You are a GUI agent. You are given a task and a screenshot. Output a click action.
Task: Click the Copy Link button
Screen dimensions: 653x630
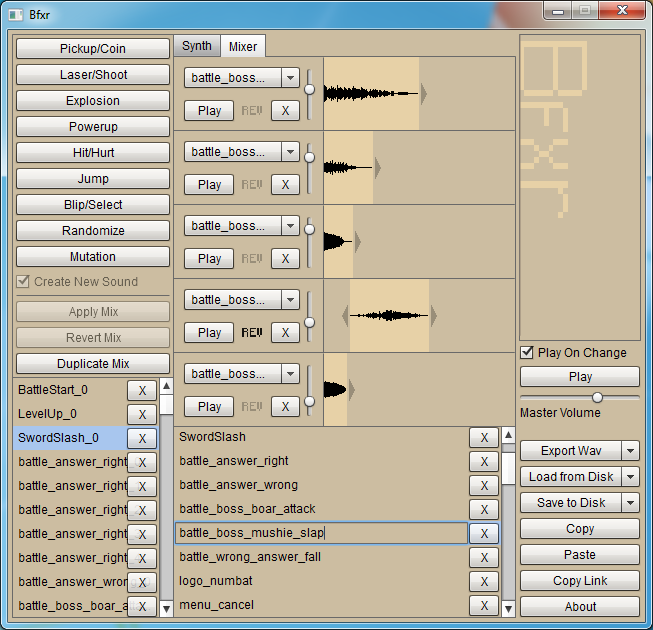(580, 581)
